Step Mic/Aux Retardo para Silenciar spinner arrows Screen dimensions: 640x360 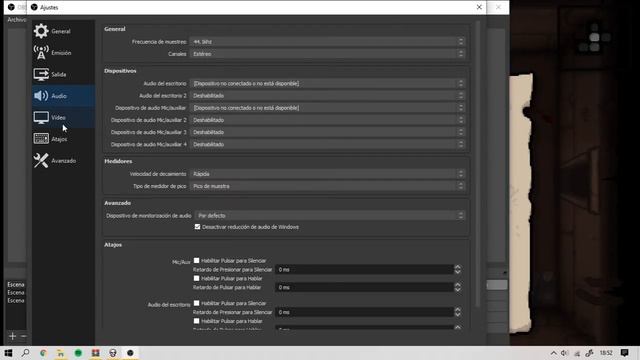pyautogui.click(x=458, y=269)
